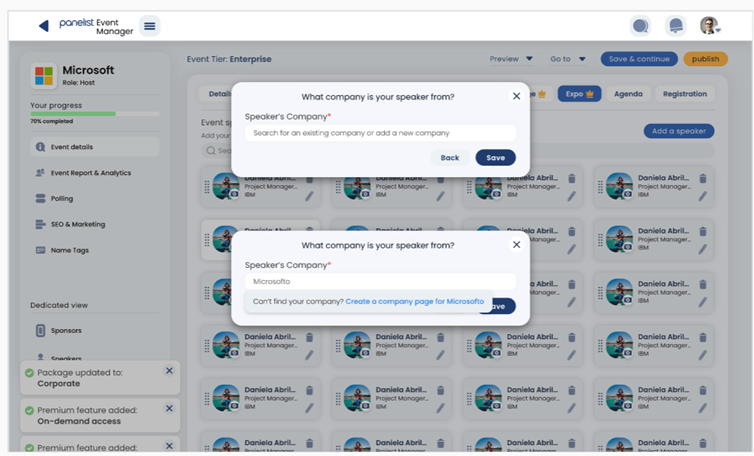
Task: Open the notifications bell
Action: [676, 25]
